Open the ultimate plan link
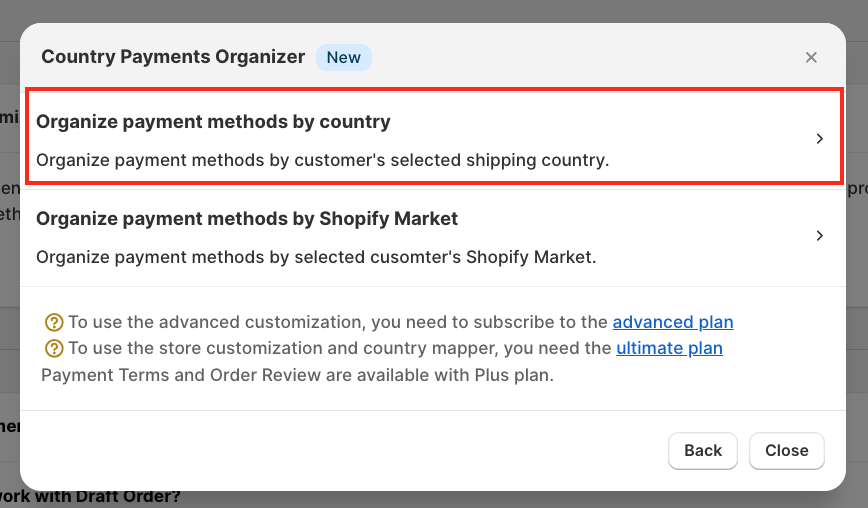 point(669,349)
